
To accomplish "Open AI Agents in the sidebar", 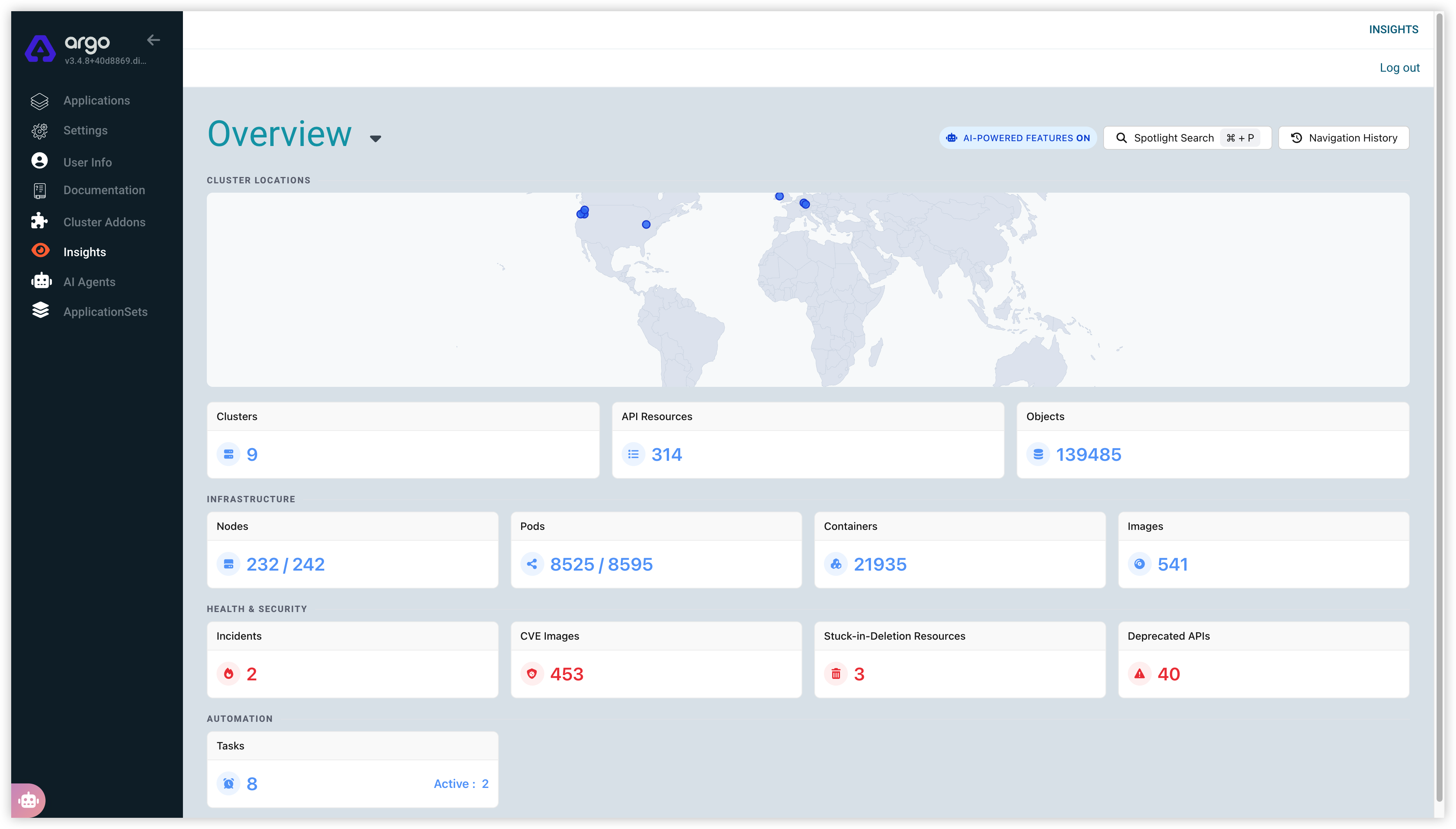I will point(89,282).
